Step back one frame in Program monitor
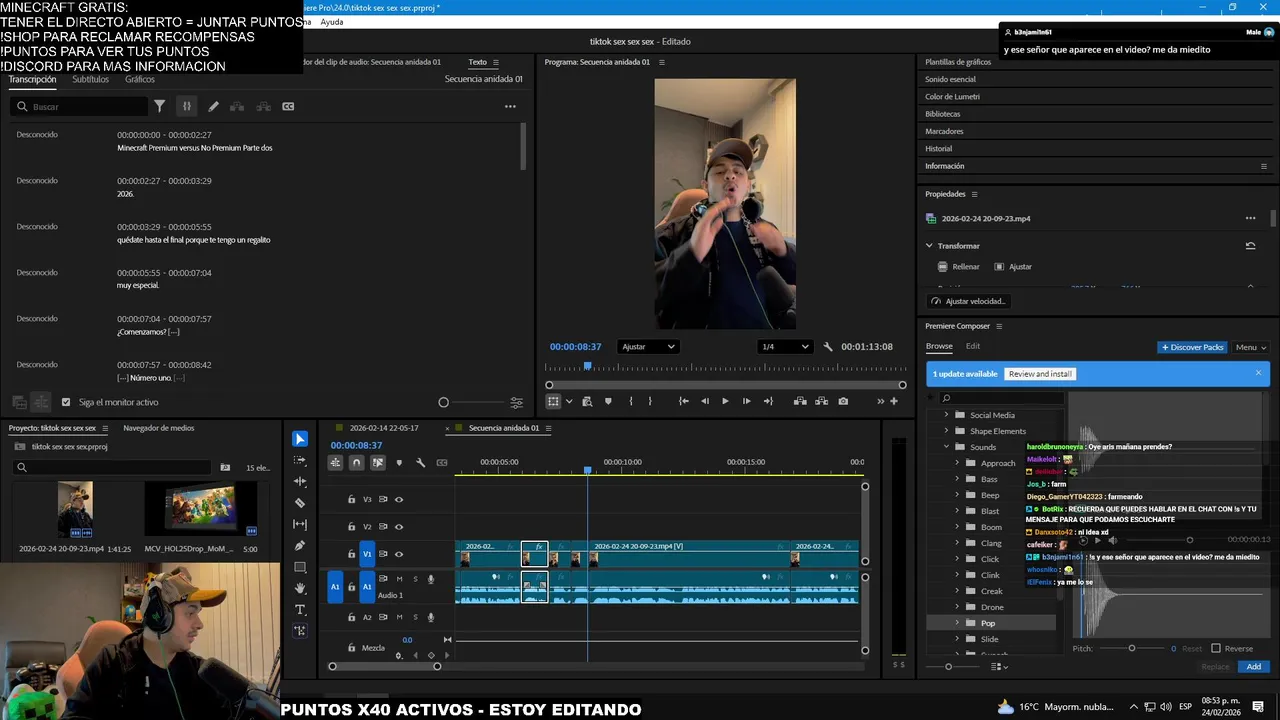Image resolution: width=1280 pixels, height=720 pixels. 704,401
